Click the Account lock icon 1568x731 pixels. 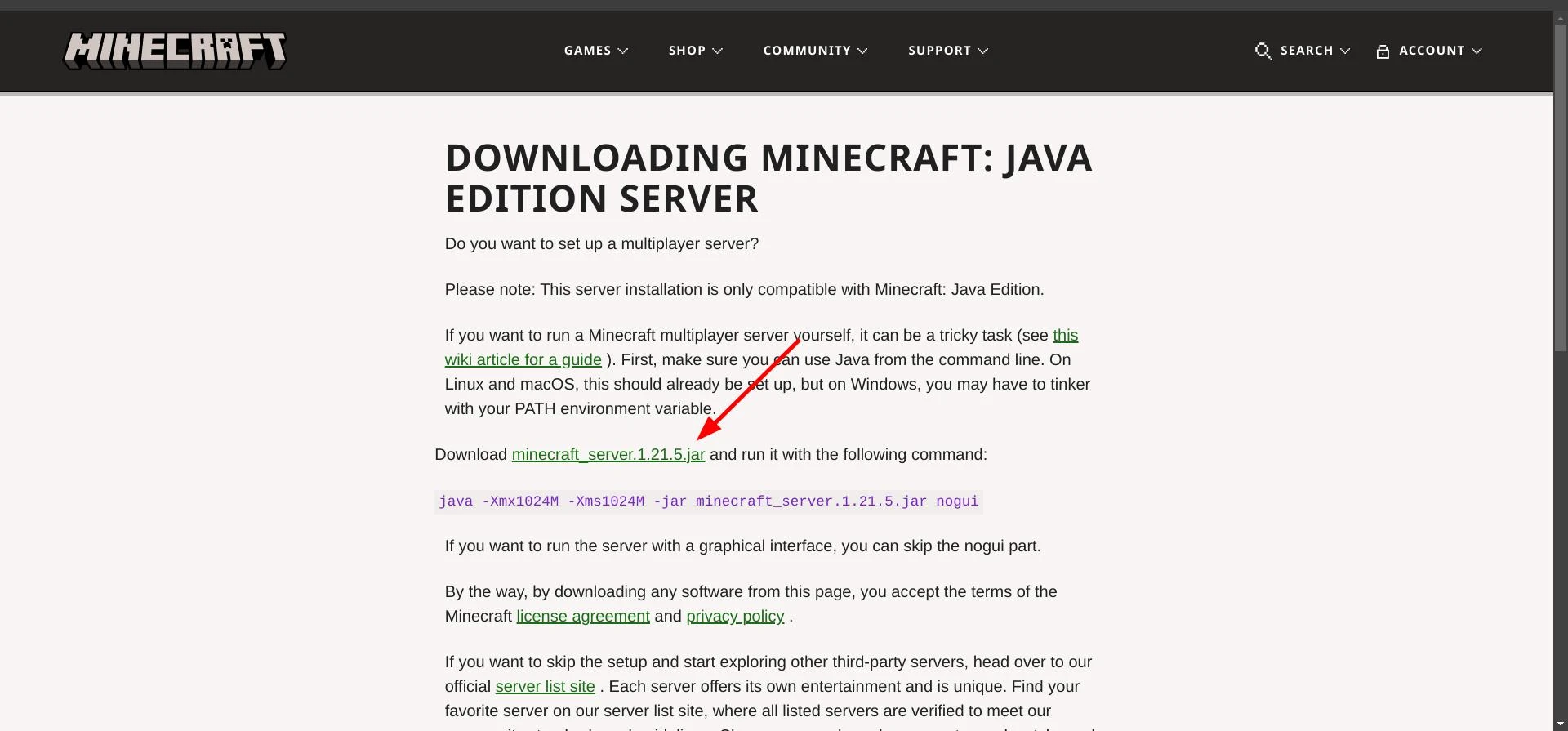pyautogui.click(x=1383, y=51)
